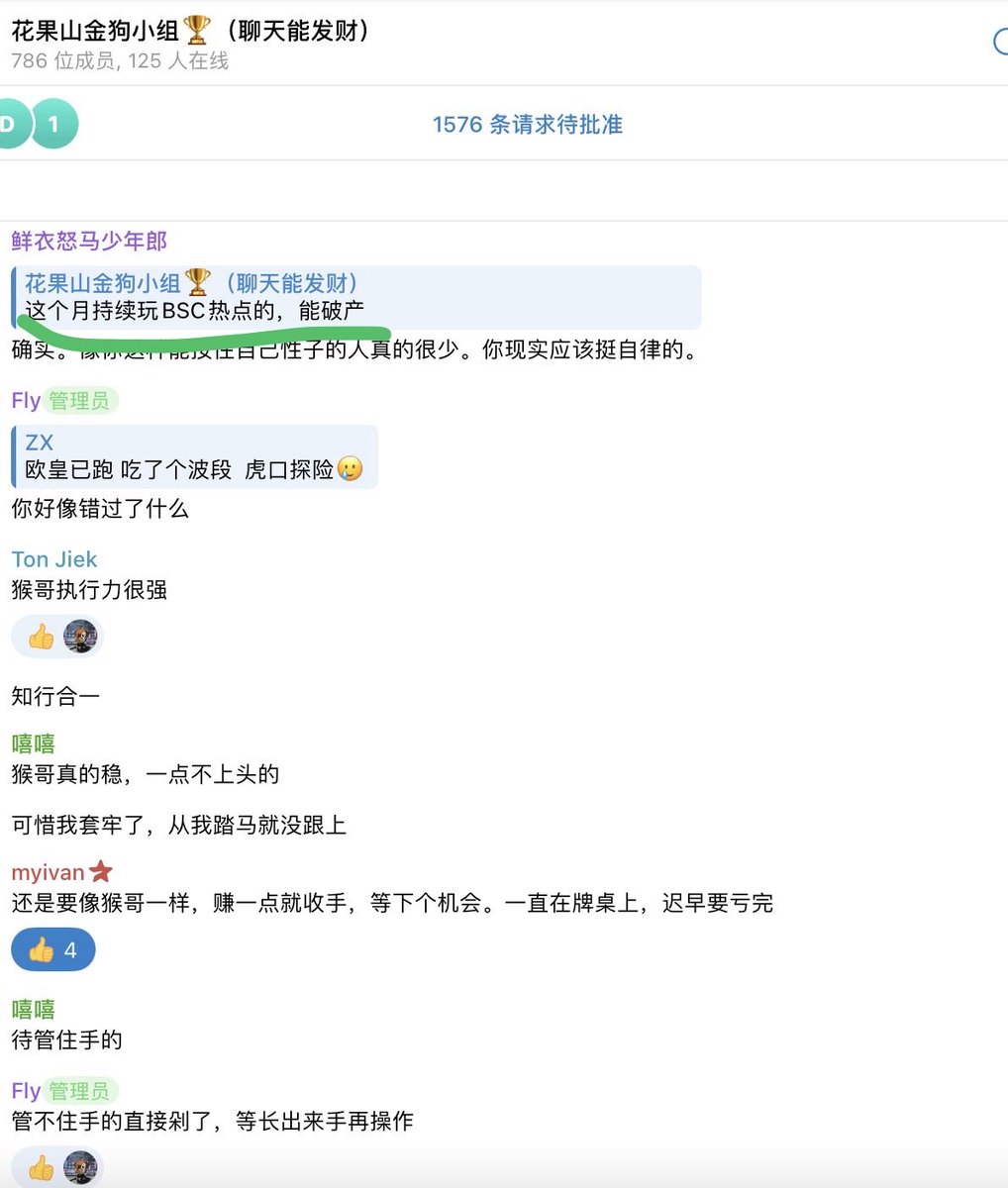Screen dimensions: 1008x1188
Task: Click reactor avatar under "猴哥执行力很强"
Action: click(80, 637)
